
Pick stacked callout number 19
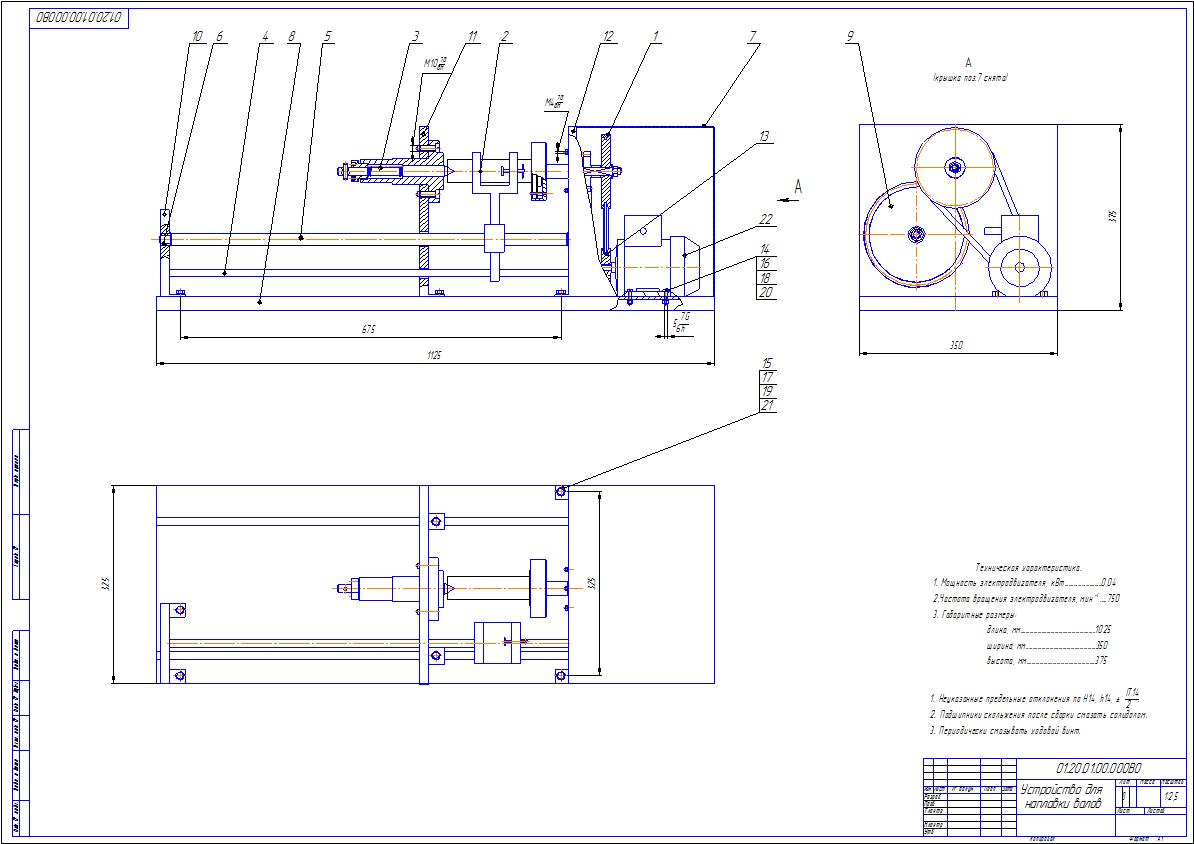pyautogui.click(x=768, y=392)
